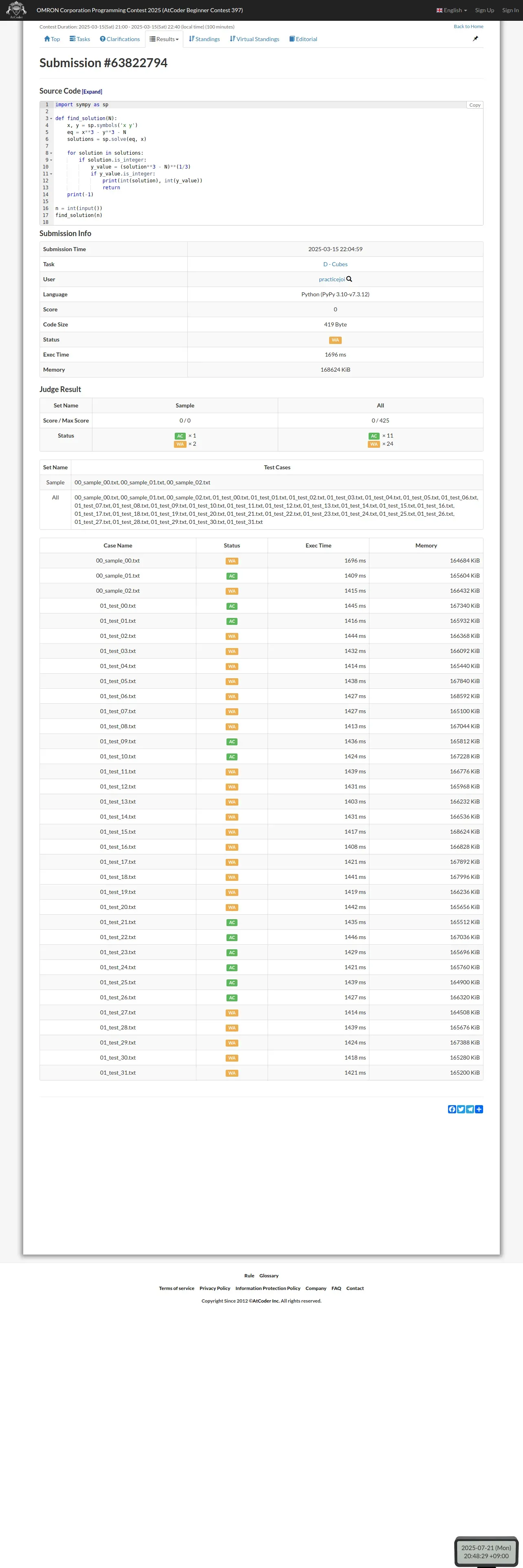The width and height of the screenshot is (523, 1568).
Task: Open the Tasks tab
Action: coord(80,39)
